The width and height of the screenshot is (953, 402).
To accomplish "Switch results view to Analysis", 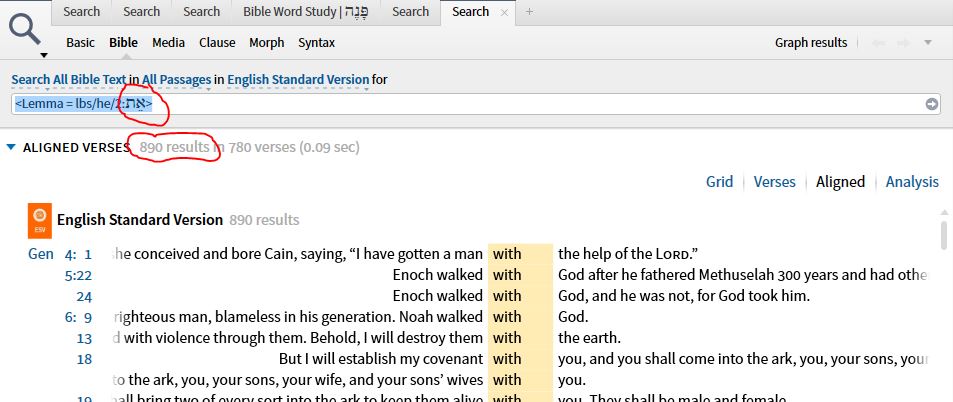I will coord(912,182).
